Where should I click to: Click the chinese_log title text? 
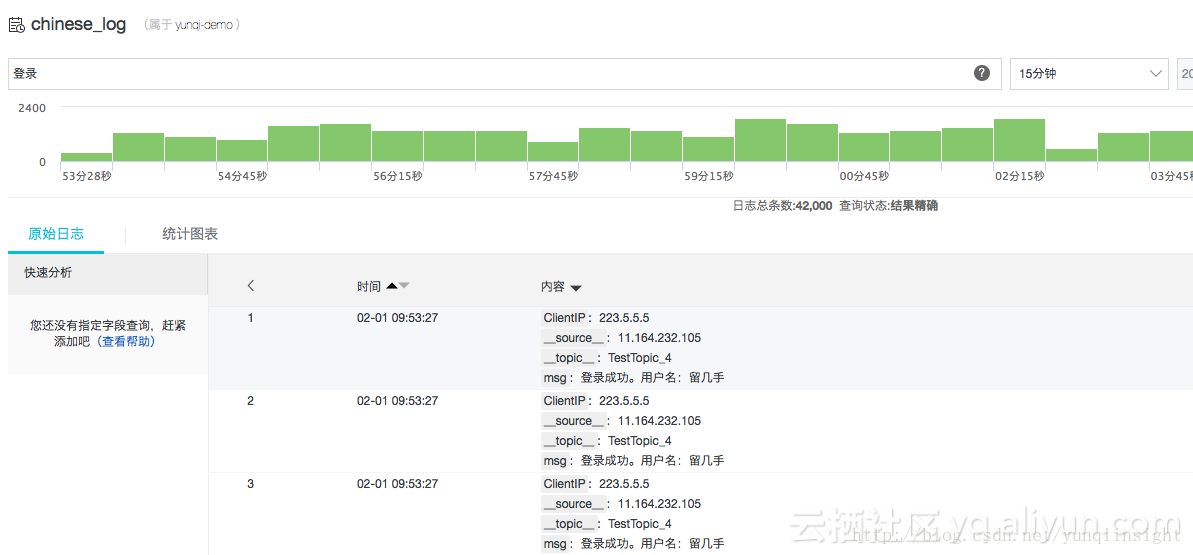(78, 24)
